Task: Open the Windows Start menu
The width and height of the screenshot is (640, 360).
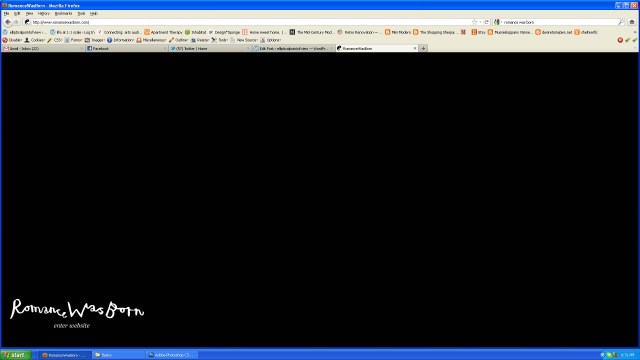Action: [x=16, y=355]
